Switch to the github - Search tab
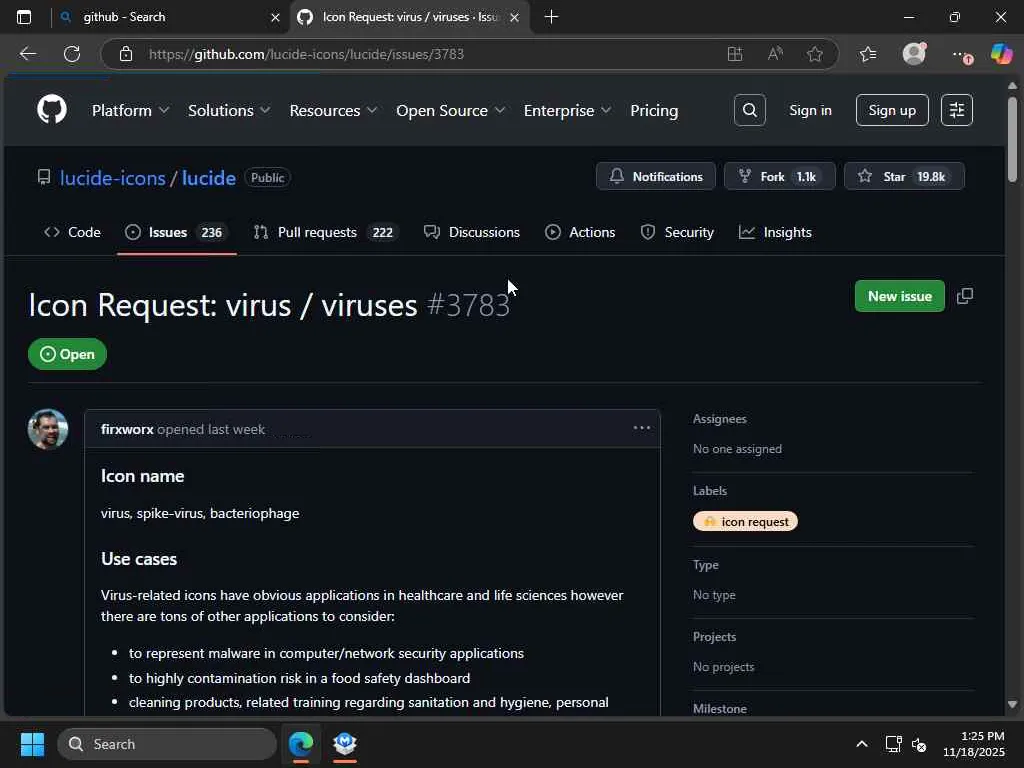This screenshot has width=1024, height=768. pos(170,17)
